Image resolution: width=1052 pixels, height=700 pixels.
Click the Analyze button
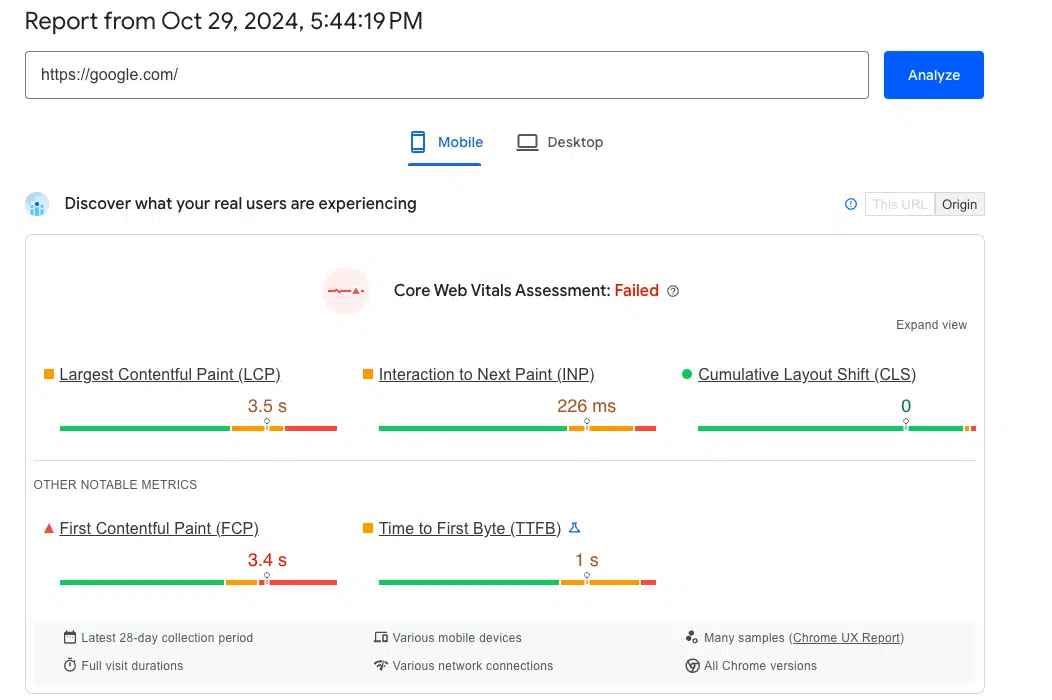pyautogui.click(x=933, y=75)
